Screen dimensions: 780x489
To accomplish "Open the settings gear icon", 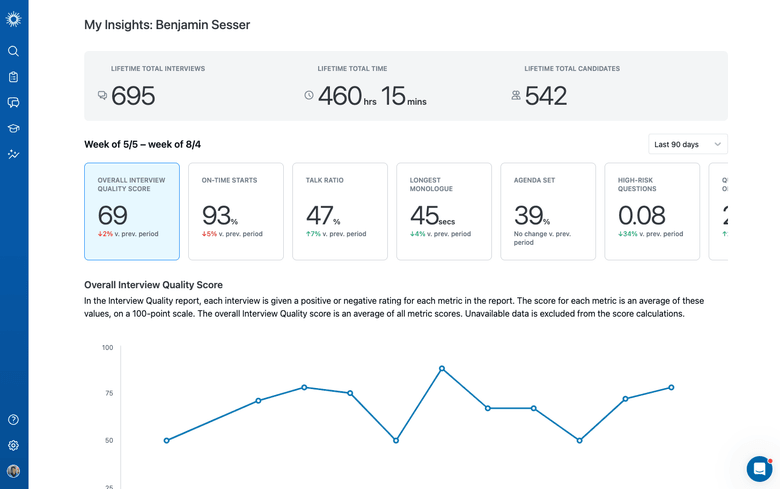I will [x=13, y=446].
